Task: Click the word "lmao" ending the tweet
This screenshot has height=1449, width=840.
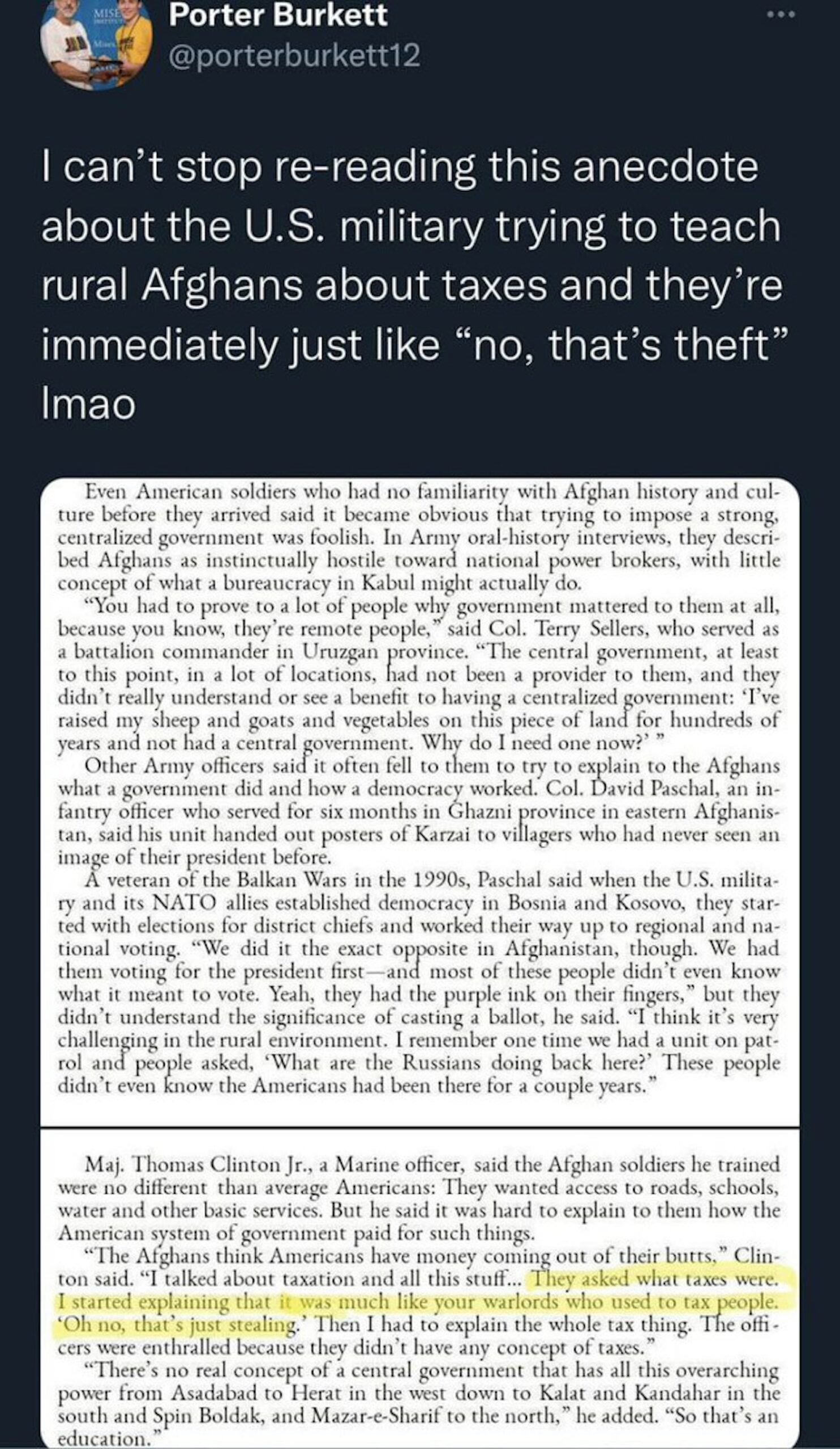Action: pyautogui.click(x=88, y=404)
